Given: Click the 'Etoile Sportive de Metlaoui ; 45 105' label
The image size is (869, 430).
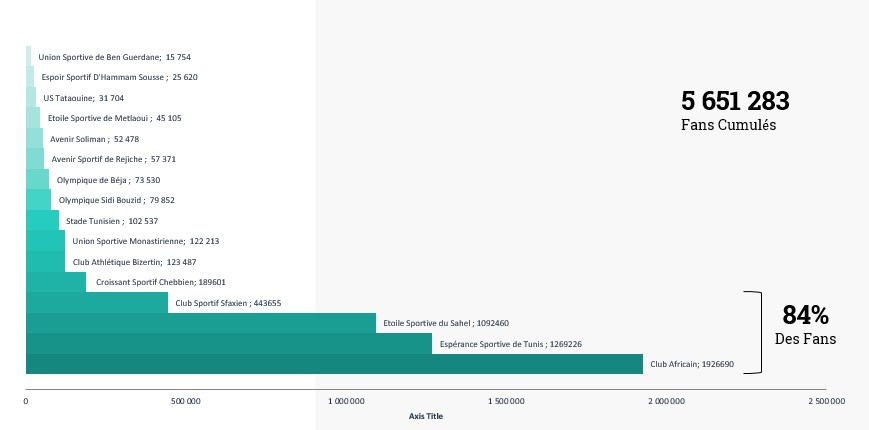Looking at the screenshot, I should (115, 118).
